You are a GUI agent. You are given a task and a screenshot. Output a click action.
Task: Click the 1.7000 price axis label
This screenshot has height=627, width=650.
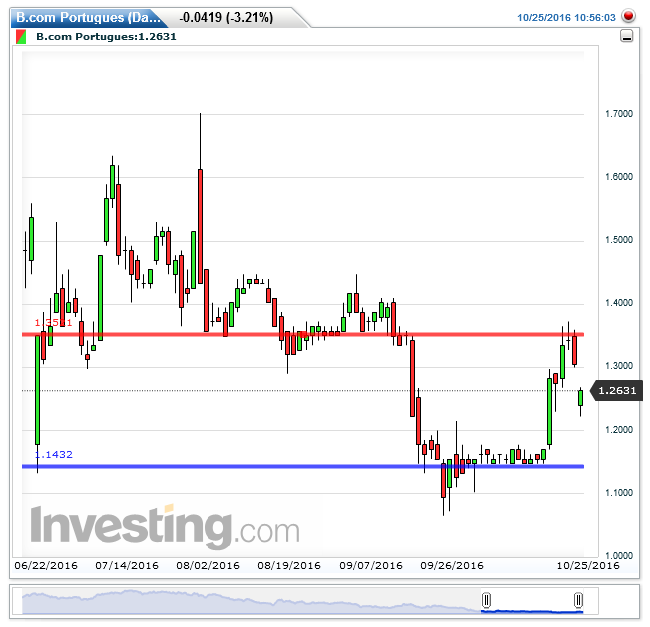coord(619,114)
